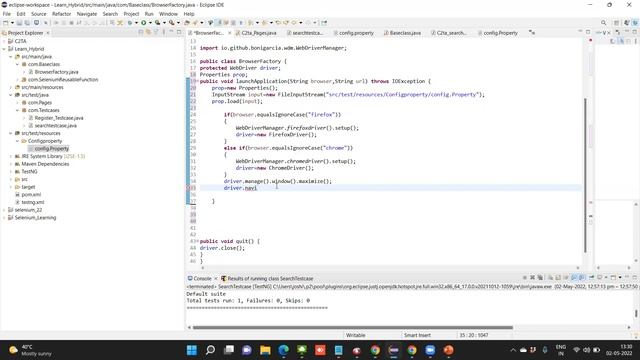Viewport: 640px width, 360px height.
Task: Maximize the editor area icon
Action: tap(588, 32)
